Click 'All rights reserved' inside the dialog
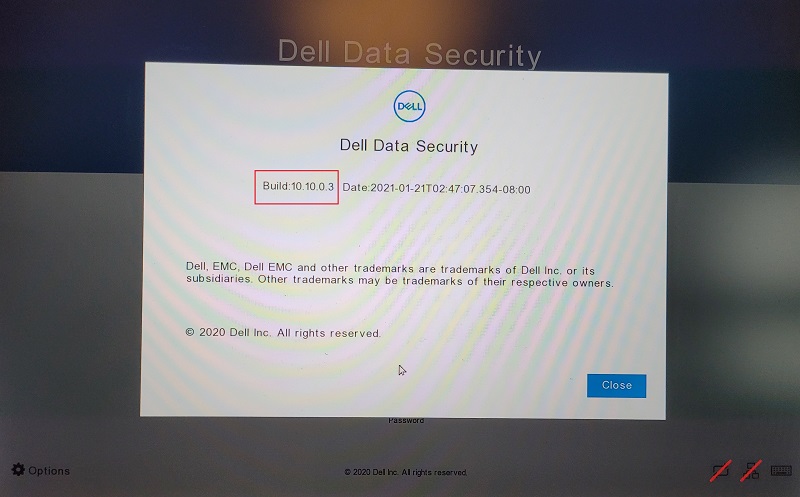The width and height of the screenshot is (800, 497). pyautogui.click(x=329, y=333)
